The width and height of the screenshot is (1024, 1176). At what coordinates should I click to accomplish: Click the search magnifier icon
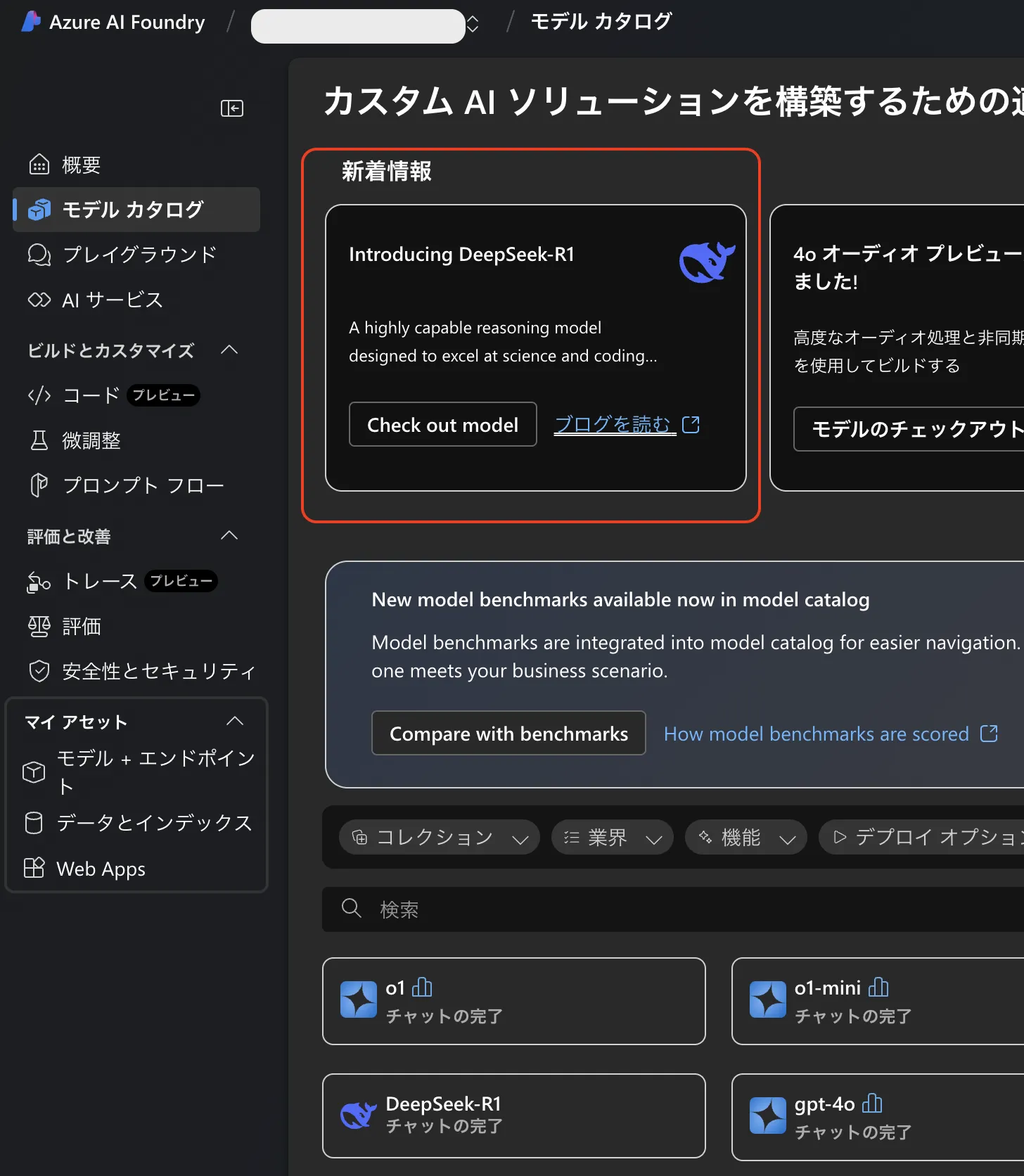point(351,909)
